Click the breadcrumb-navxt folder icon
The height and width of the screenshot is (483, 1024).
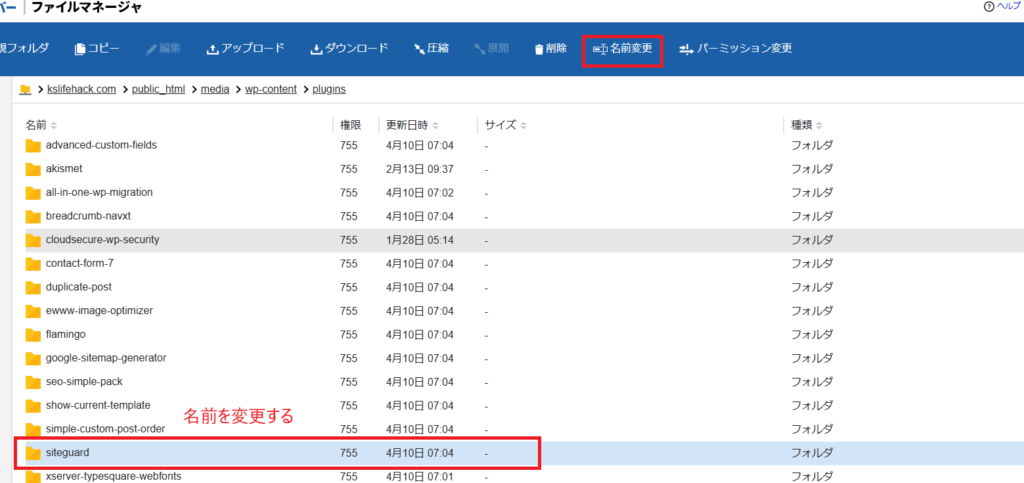(x=33, y=216)
